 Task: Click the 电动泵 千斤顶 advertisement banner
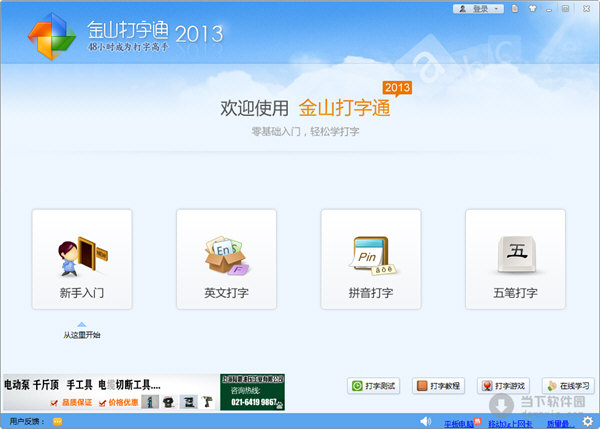111,392
